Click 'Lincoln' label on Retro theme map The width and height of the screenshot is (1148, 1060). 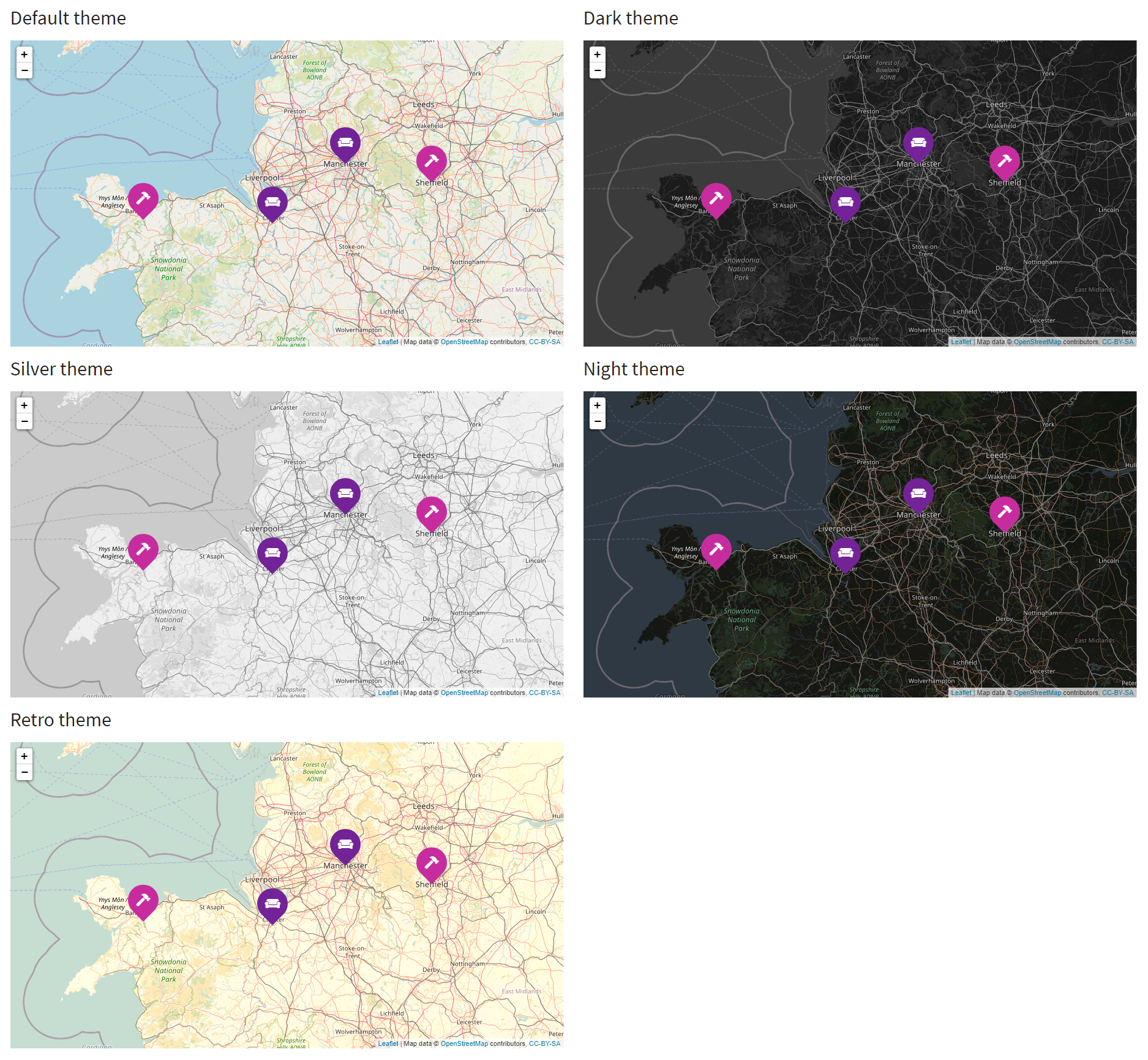click(x=536, y=911)
